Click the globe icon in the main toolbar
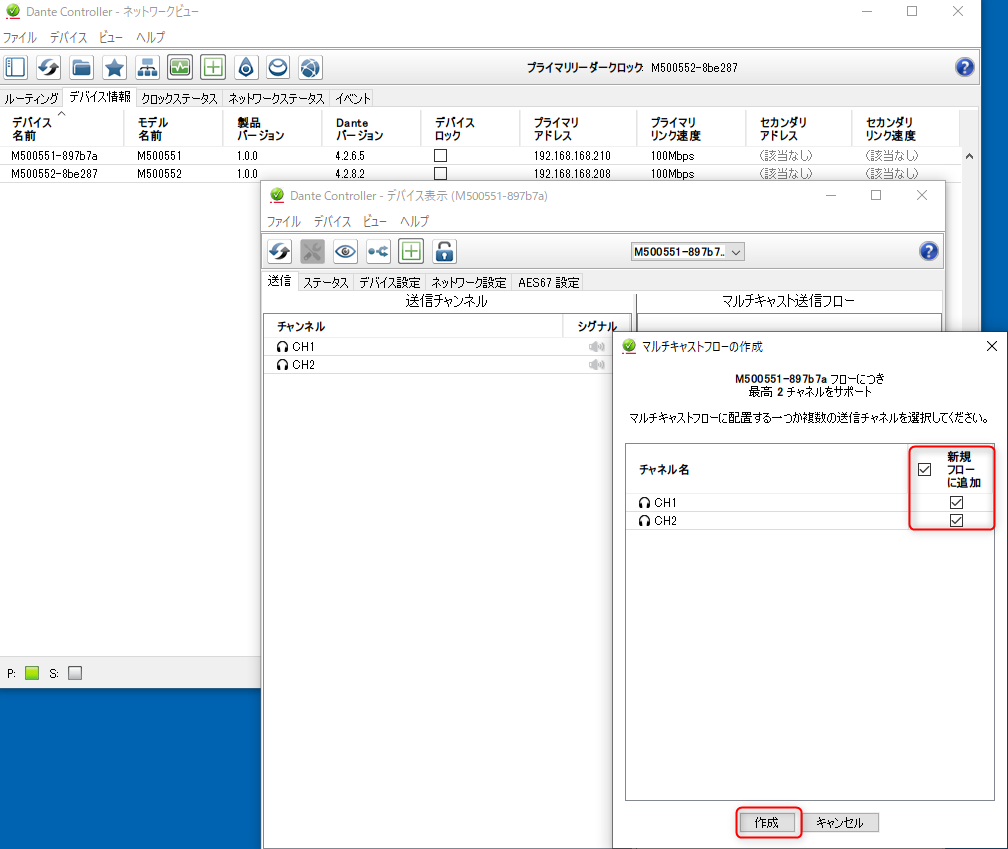The width and height of the screenshot is (1008, 849). 310,67
